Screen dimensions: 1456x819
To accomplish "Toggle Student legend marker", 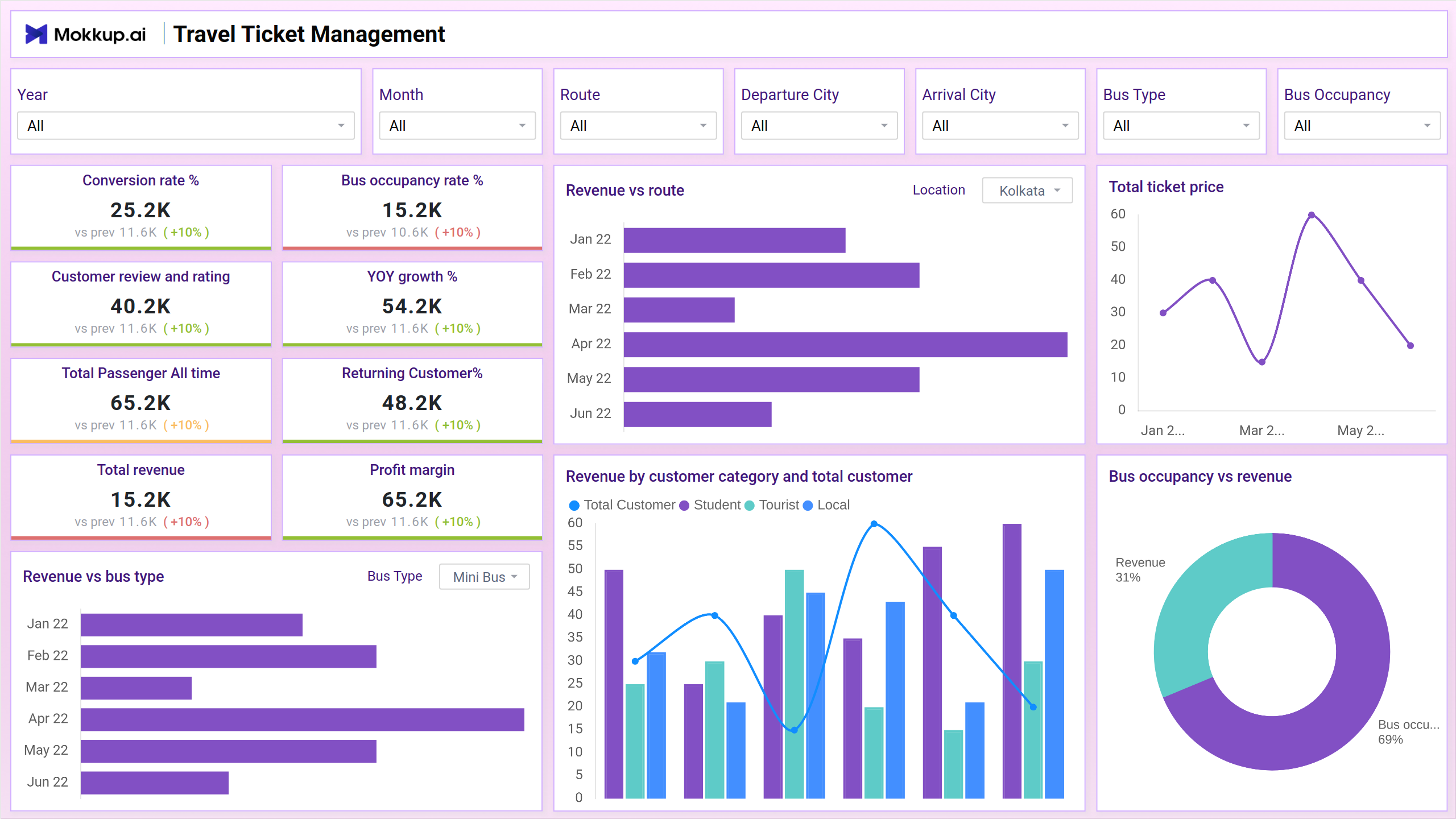I will [x=684, y=505].
